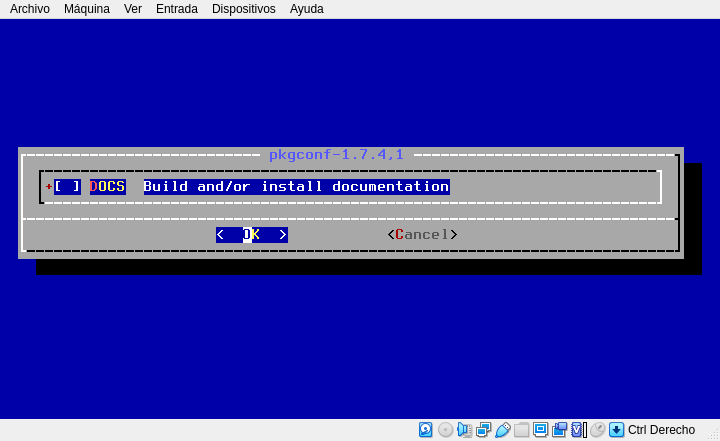Click the Cancel button in the dialog
Screen dimensions: 720x441
[x=422, y=235]
